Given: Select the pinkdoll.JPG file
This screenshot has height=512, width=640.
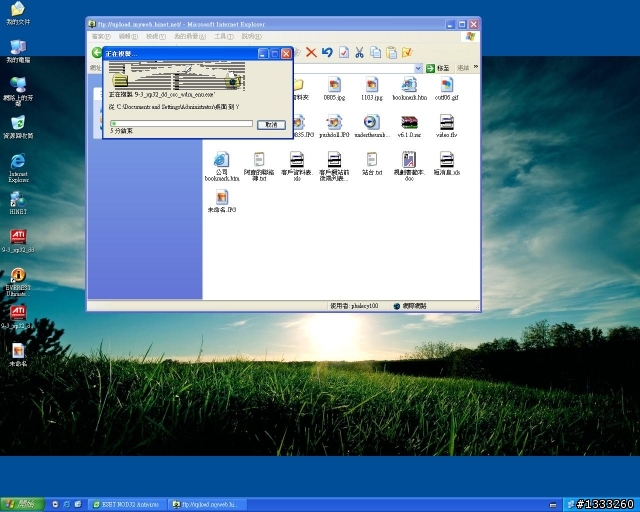Looking at the screenshot, I should (x=334, y=126).
